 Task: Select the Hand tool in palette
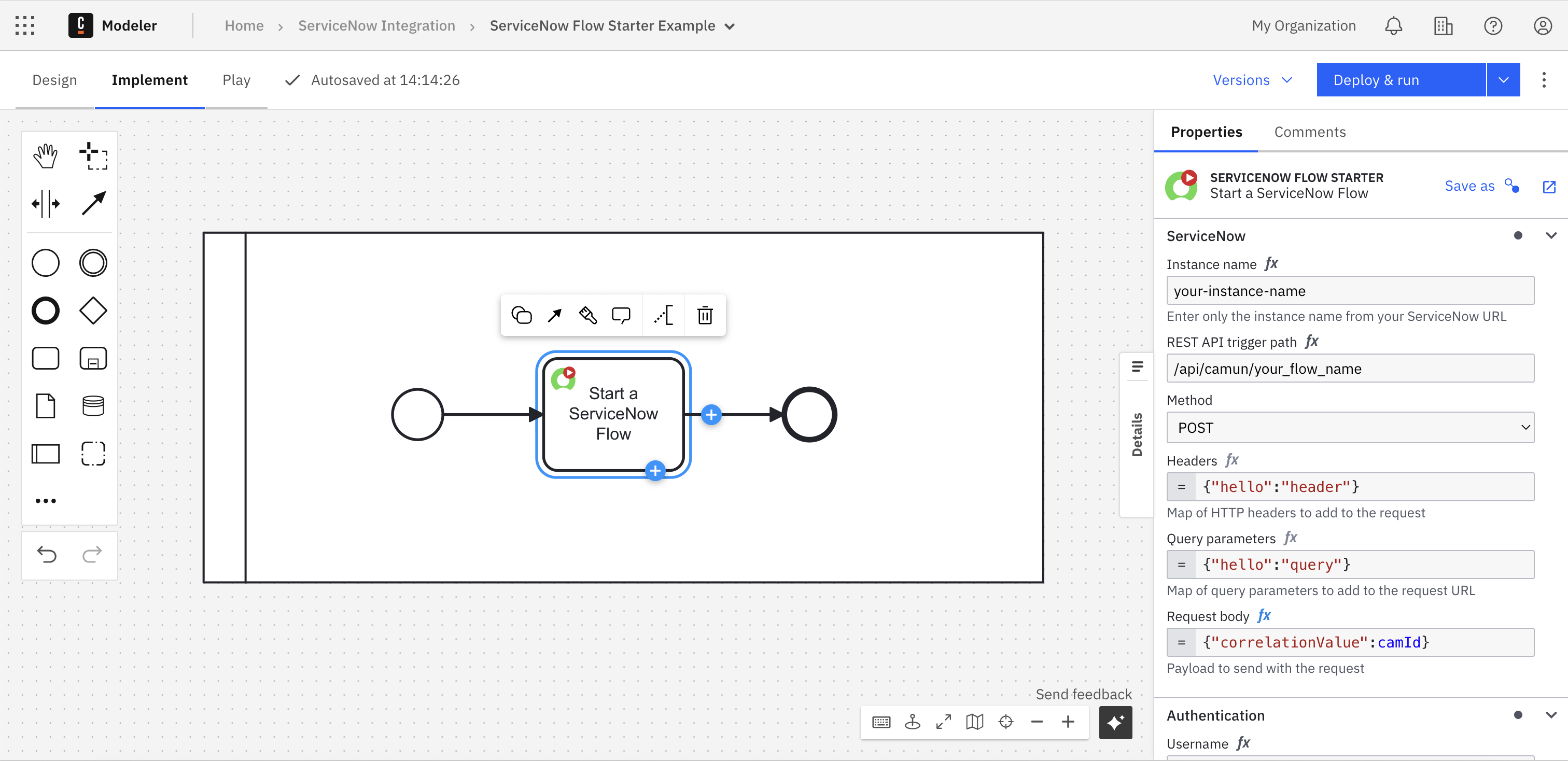[x=45, y=156]
